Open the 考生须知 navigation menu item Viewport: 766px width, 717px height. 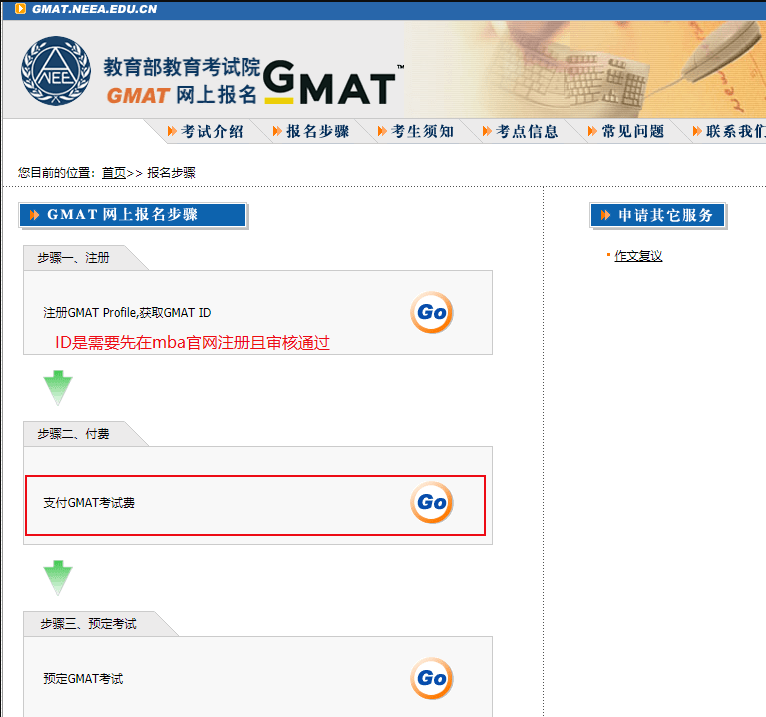[x=416, y=131]
